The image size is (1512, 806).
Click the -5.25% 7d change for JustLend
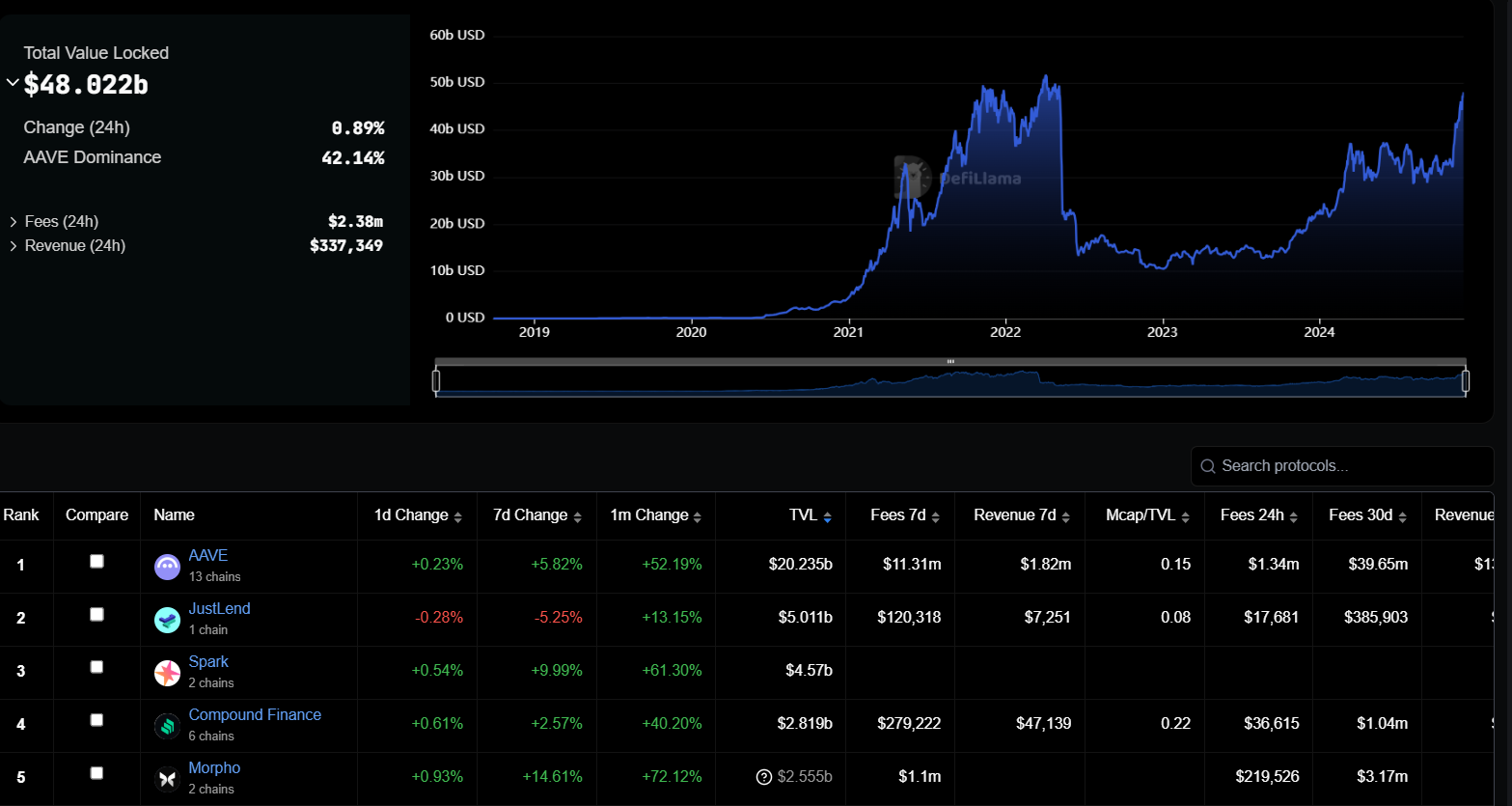click(559, 618)
